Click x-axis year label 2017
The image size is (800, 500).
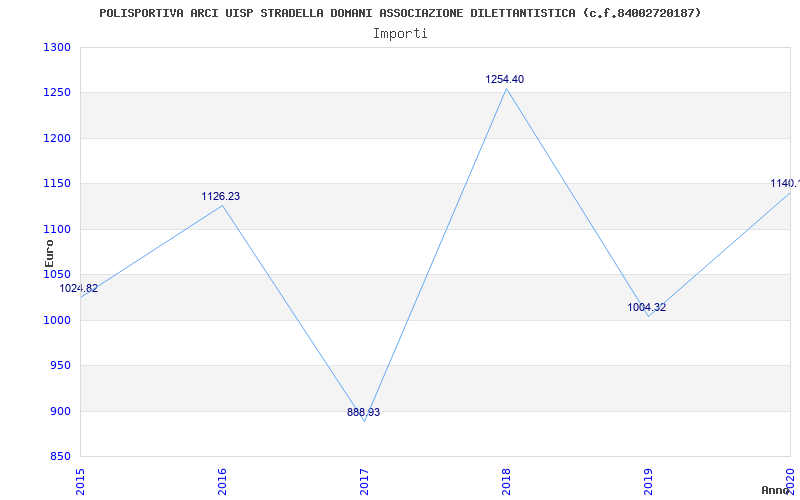tap(364, 482)
